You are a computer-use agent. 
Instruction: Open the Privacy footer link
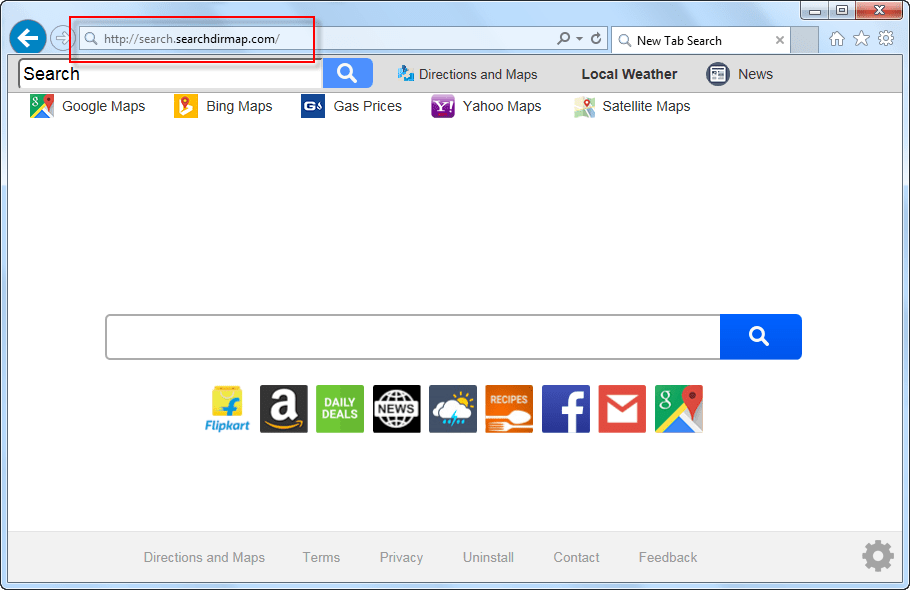[x=401, y=558]
